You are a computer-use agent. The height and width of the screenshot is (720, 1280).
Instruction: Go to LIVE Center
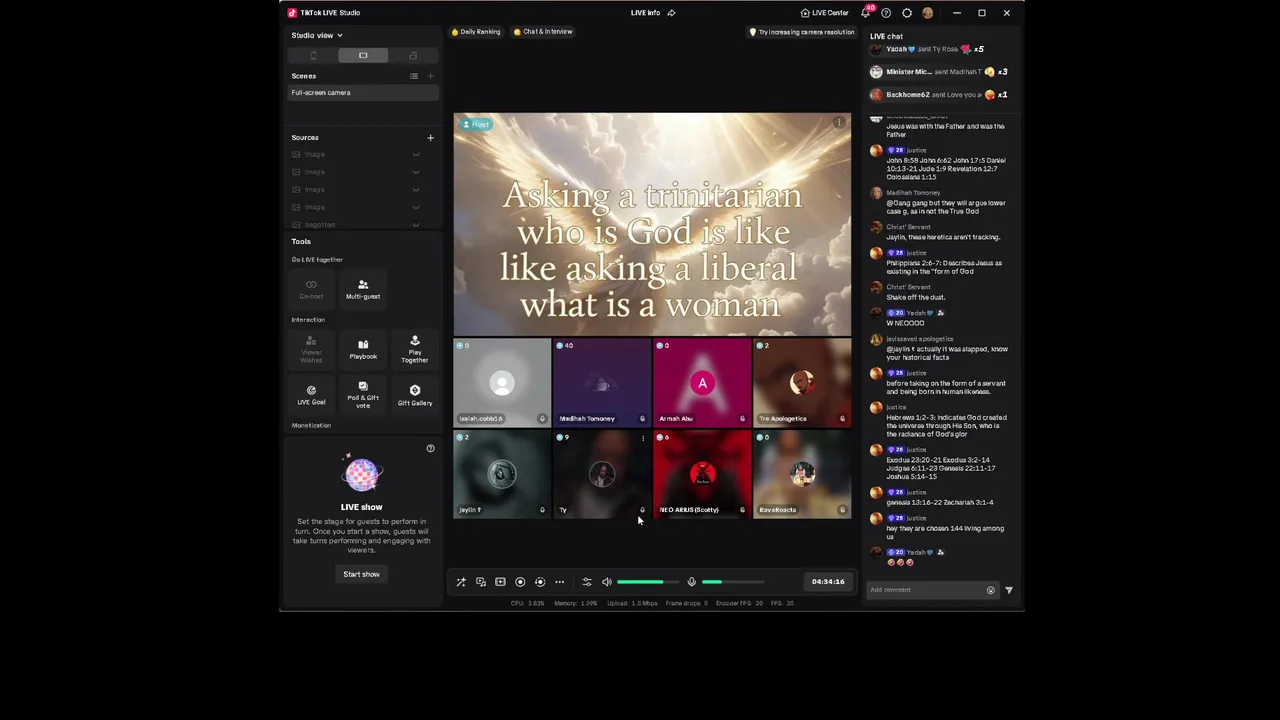click(x=825, y=13)
